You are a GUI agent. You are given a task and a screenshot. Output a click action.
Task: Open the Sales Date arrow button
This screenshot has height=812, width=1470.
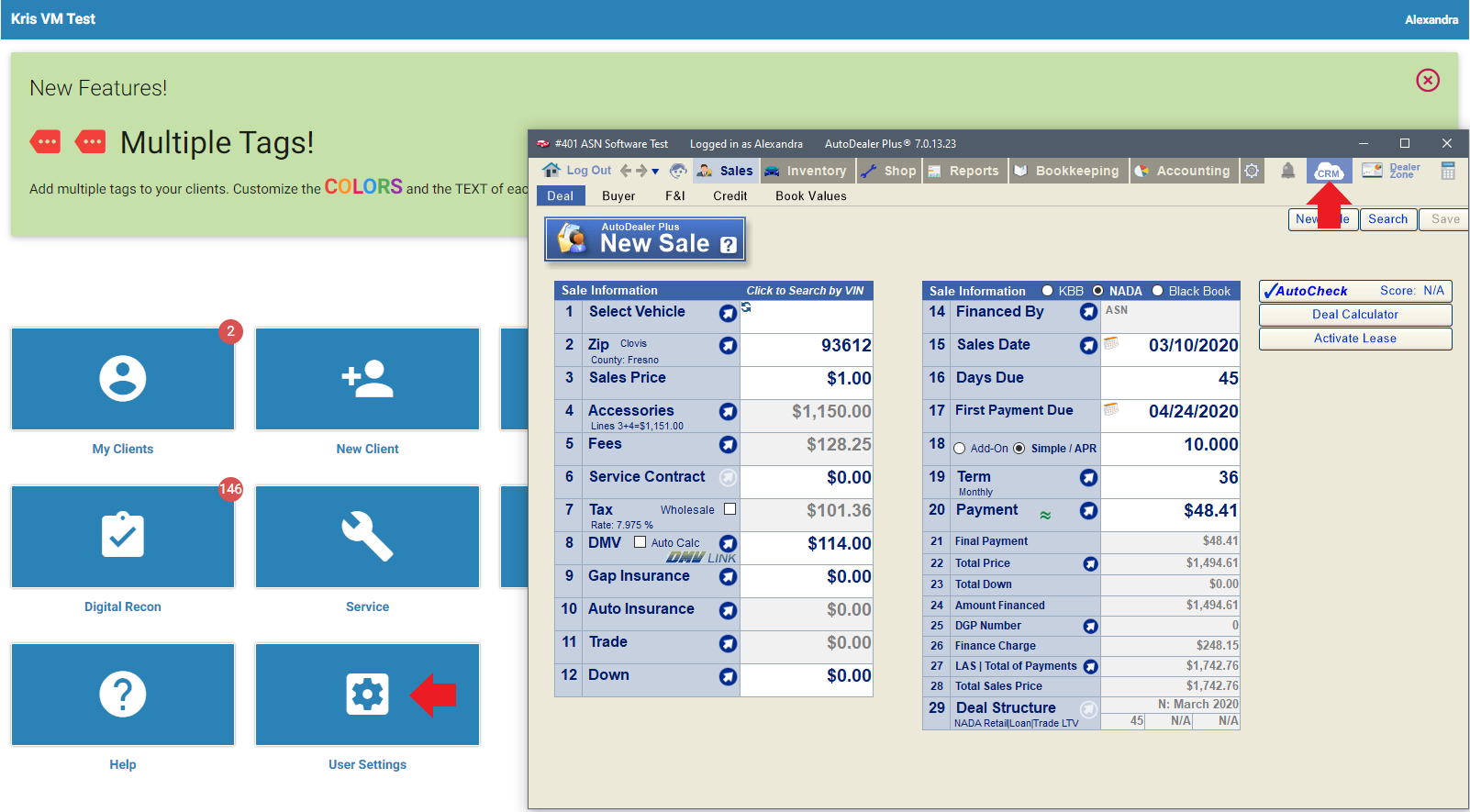click(1088, 346)
